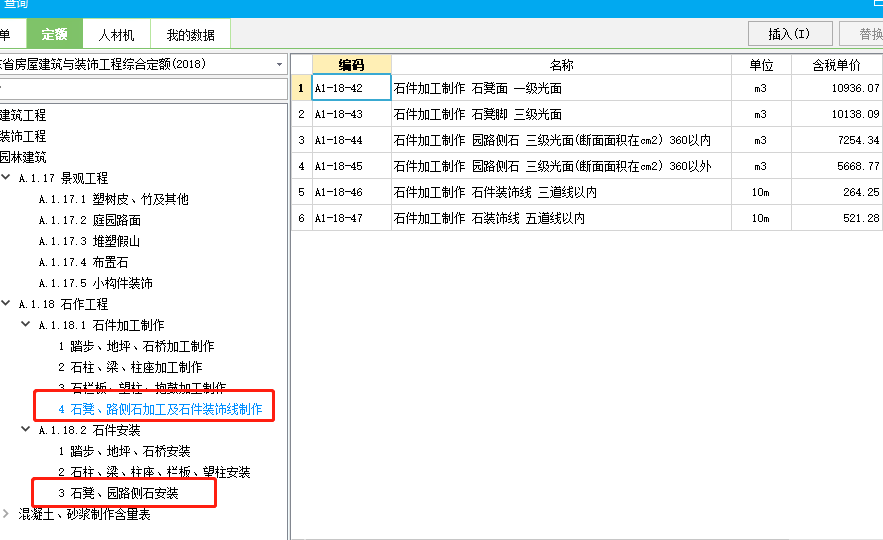Select 1 踏步、地坪、石桥安装
Screen dimensions: 883x540
[124, 452]
